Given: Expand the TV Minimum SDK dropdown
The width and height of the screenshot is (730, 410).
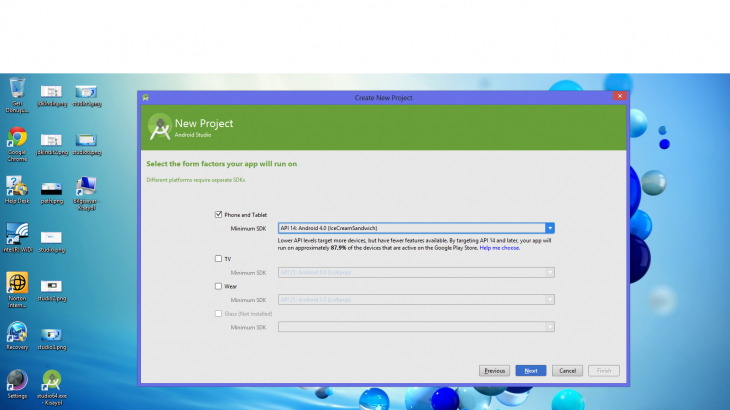Looking at the screenshot, I should (x=549, y=272).
